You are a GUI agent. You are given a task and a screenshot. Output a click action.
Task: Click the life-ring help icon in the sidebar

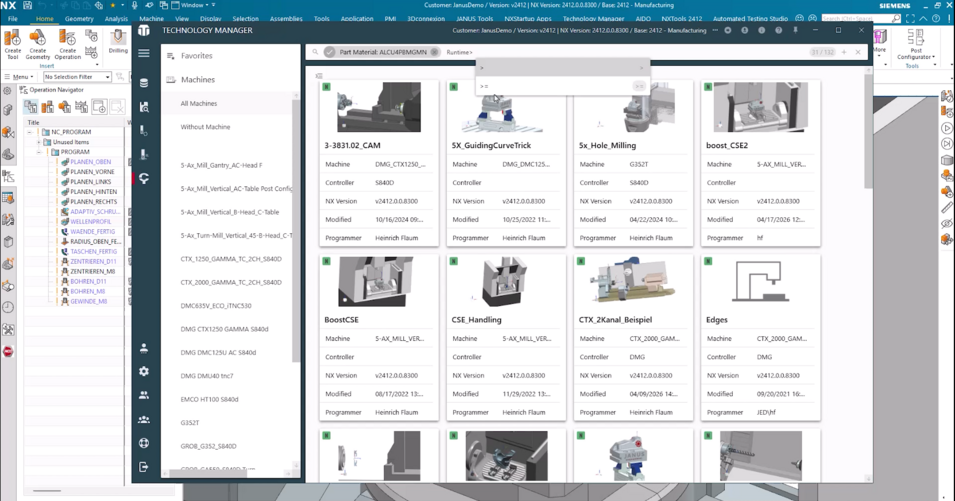click(x=144, y=443)
